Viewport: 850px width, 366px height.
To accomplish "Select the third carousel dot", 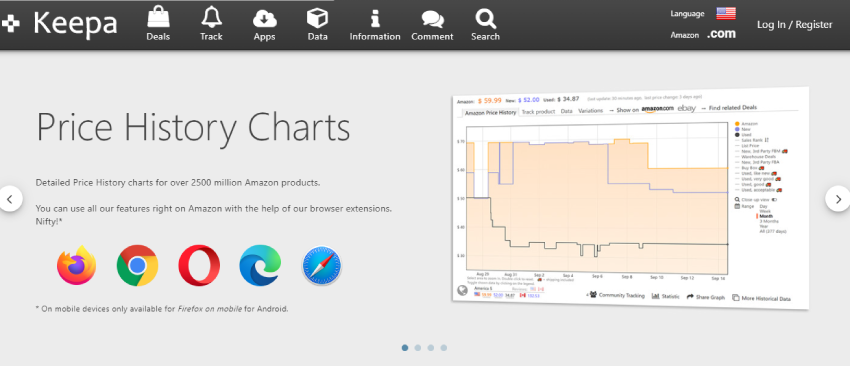I will pos(430,348).
